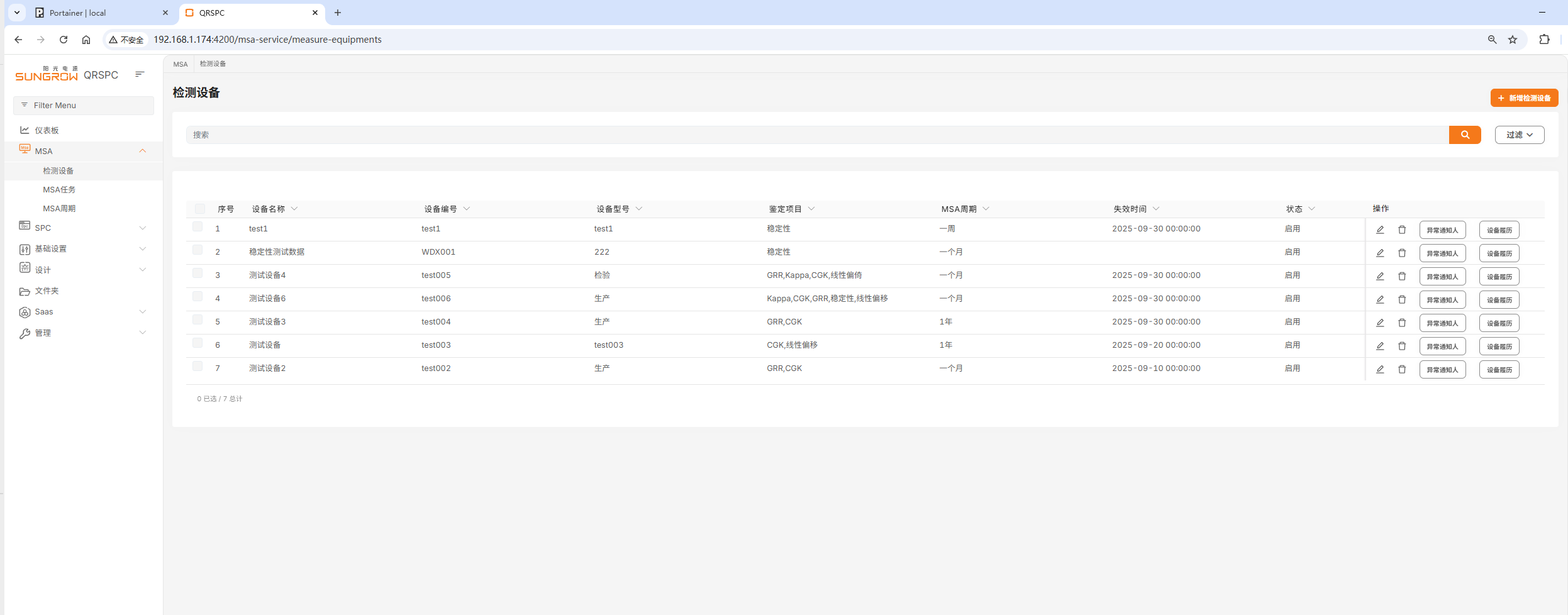The width and height of the screenshot is (1568, 615).
Task: Reload the page with browser refresh icon
Action: (x=64, y=40)
